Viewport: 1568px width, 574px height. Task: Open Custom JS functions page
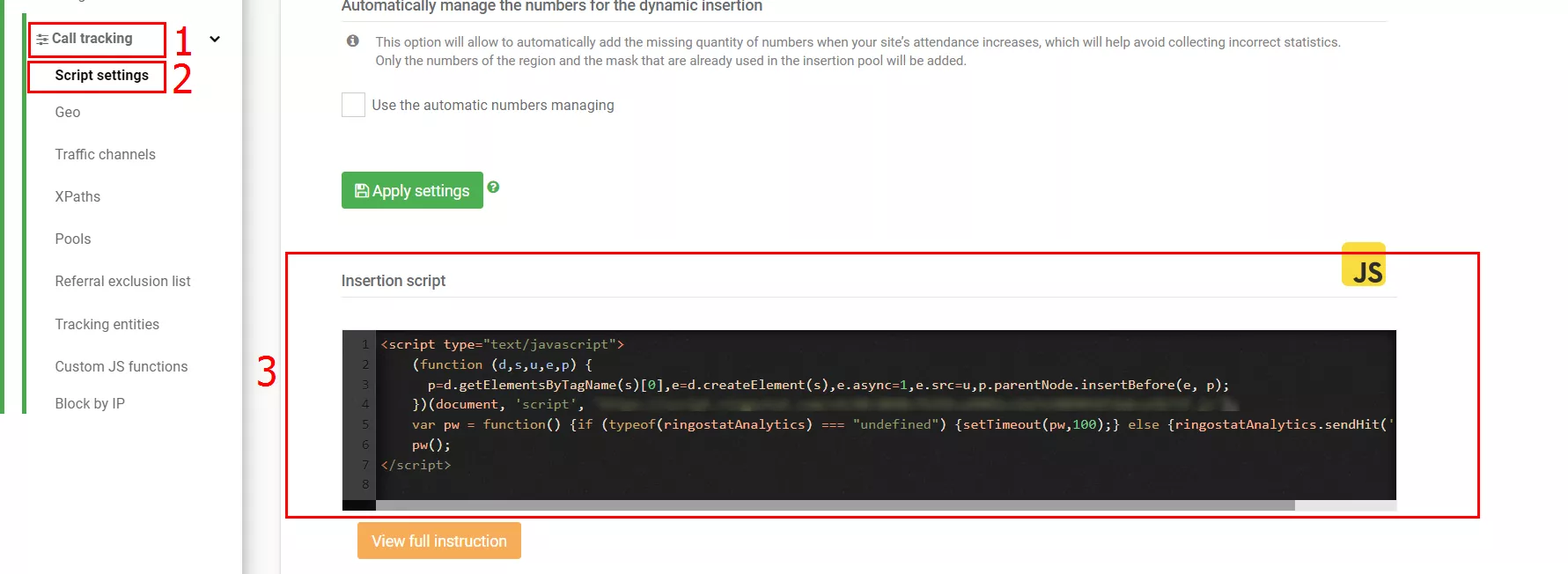(x=121, y=367)
